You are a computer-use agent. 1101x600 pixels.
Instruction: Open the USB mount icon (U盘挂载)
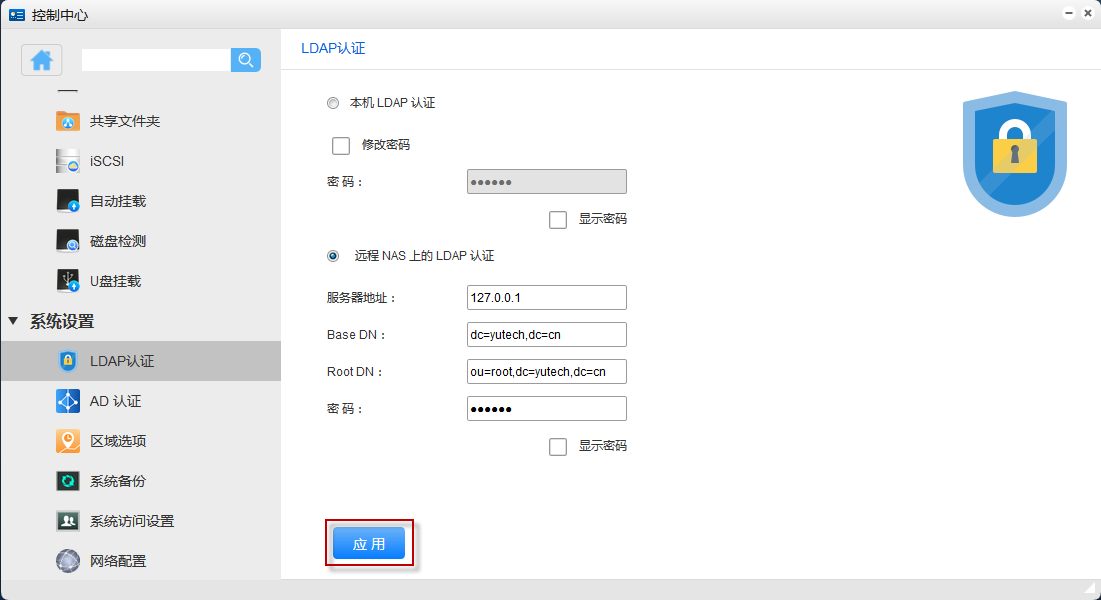[x=67, y=281]
